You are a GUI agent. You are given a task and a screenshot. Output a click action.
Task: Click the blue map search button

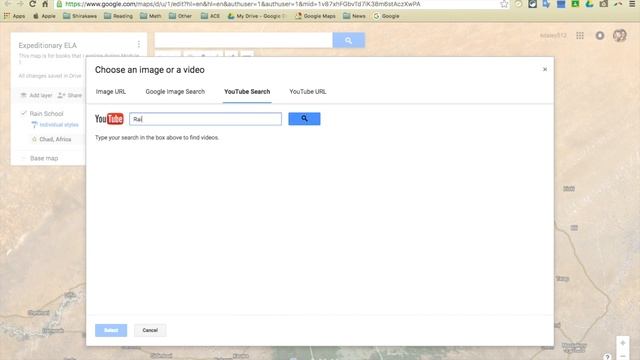pyautogui.click(x=349, y=40)
